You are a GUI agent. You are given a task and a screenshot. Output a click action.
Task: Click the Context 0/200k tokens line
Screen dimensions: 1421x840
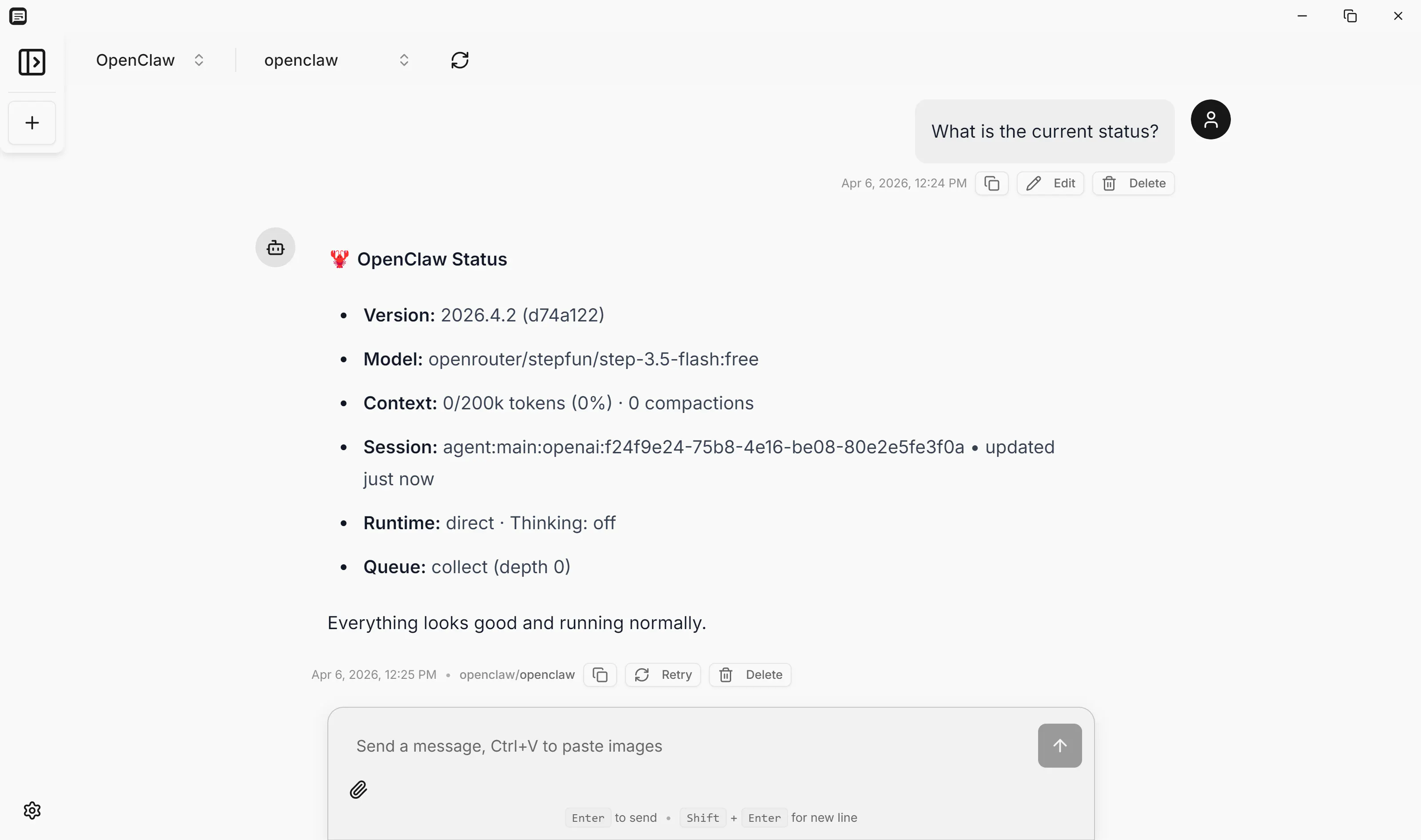(558, 403)
